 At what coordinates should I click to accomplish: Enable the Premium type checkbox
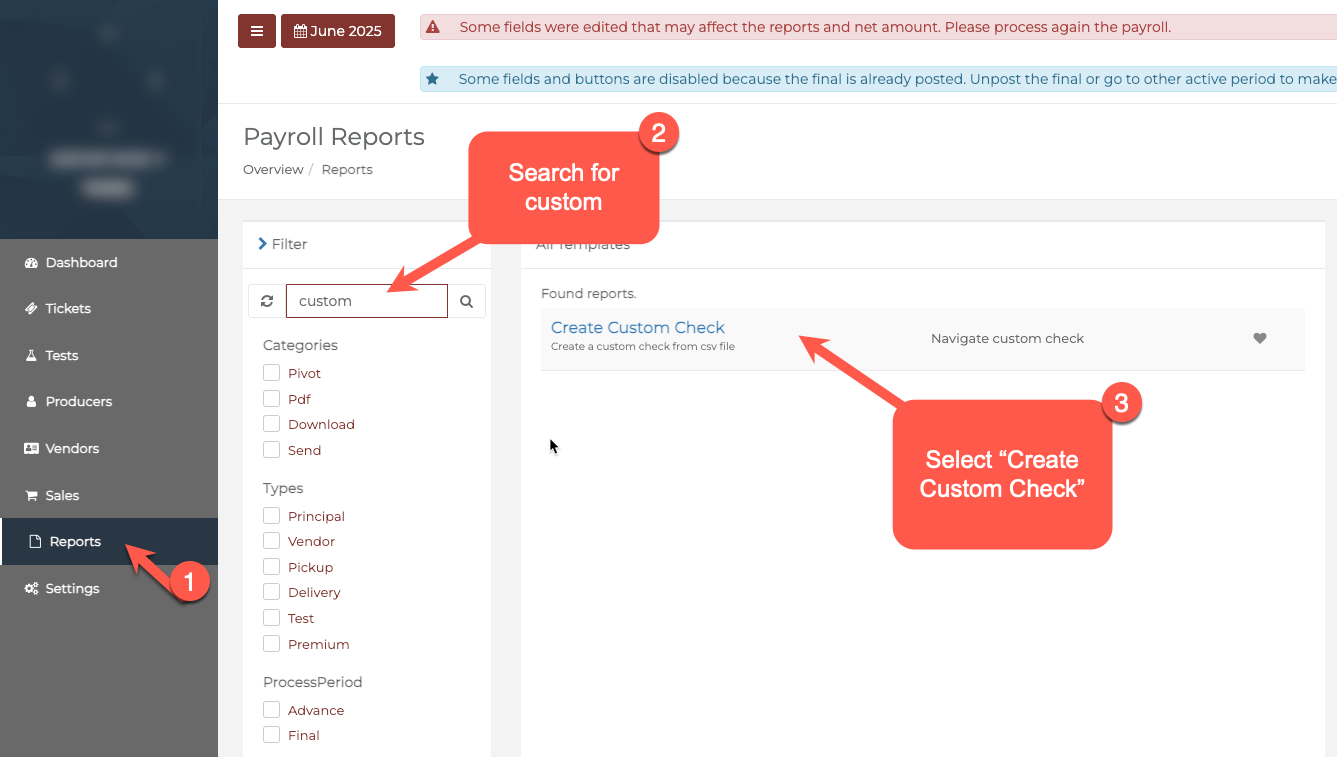click(271, 644)
